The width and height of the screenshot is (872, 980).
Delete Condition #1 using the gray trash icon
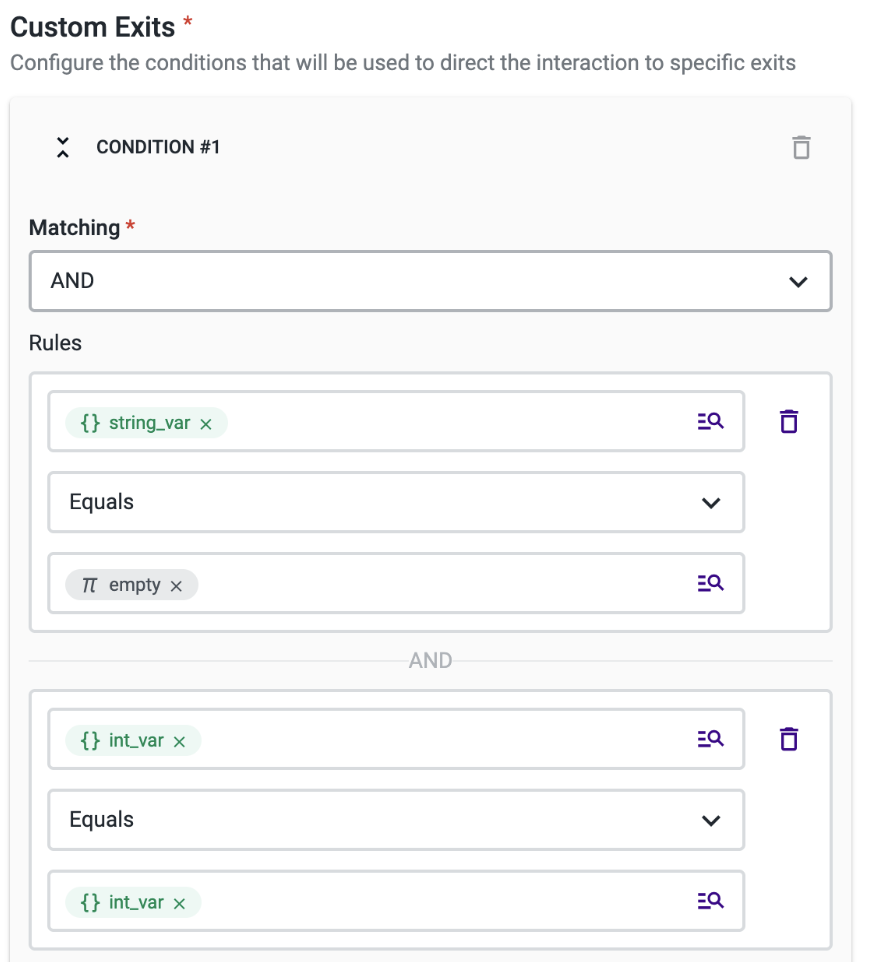tap(800, 148)
